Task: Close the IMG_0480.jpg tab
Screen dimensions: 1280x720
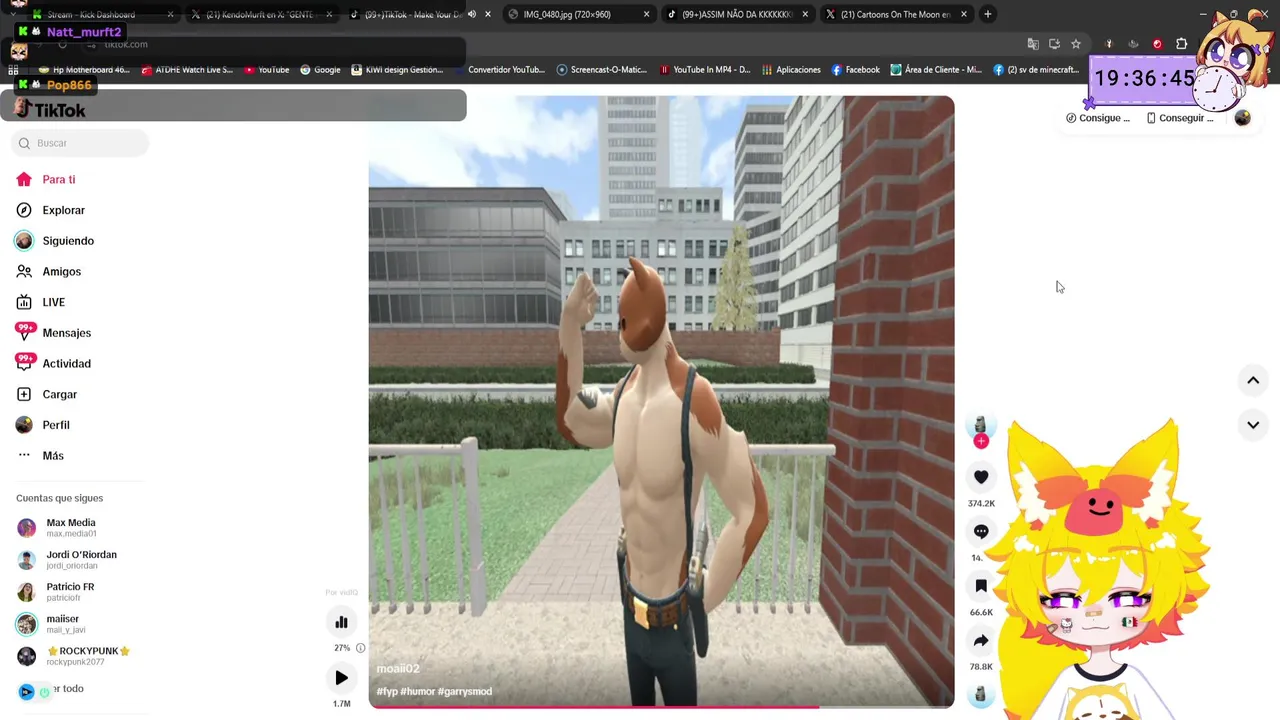Action: coord(646,14)
